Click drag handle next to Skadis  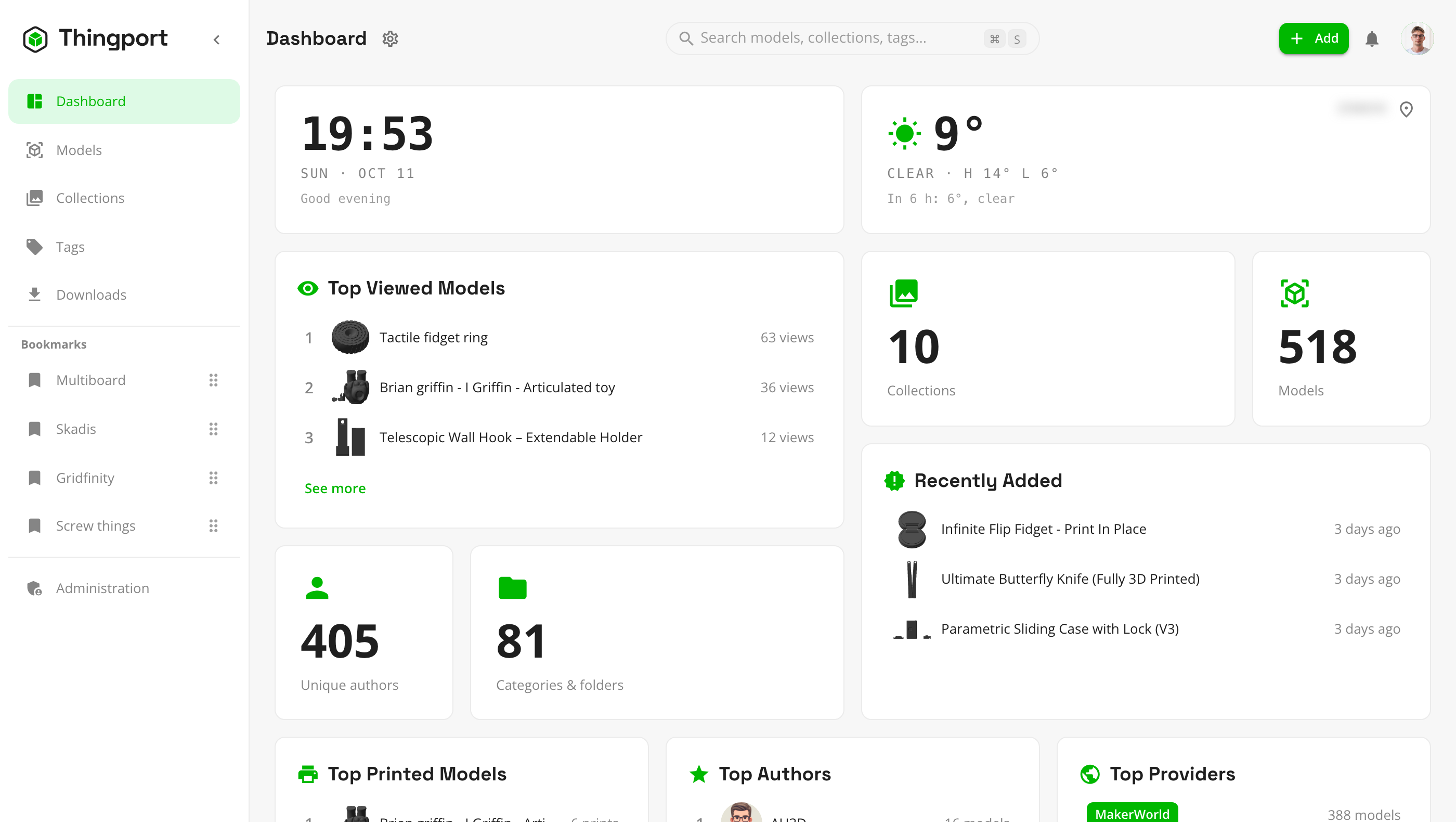(x=213, y=429)
